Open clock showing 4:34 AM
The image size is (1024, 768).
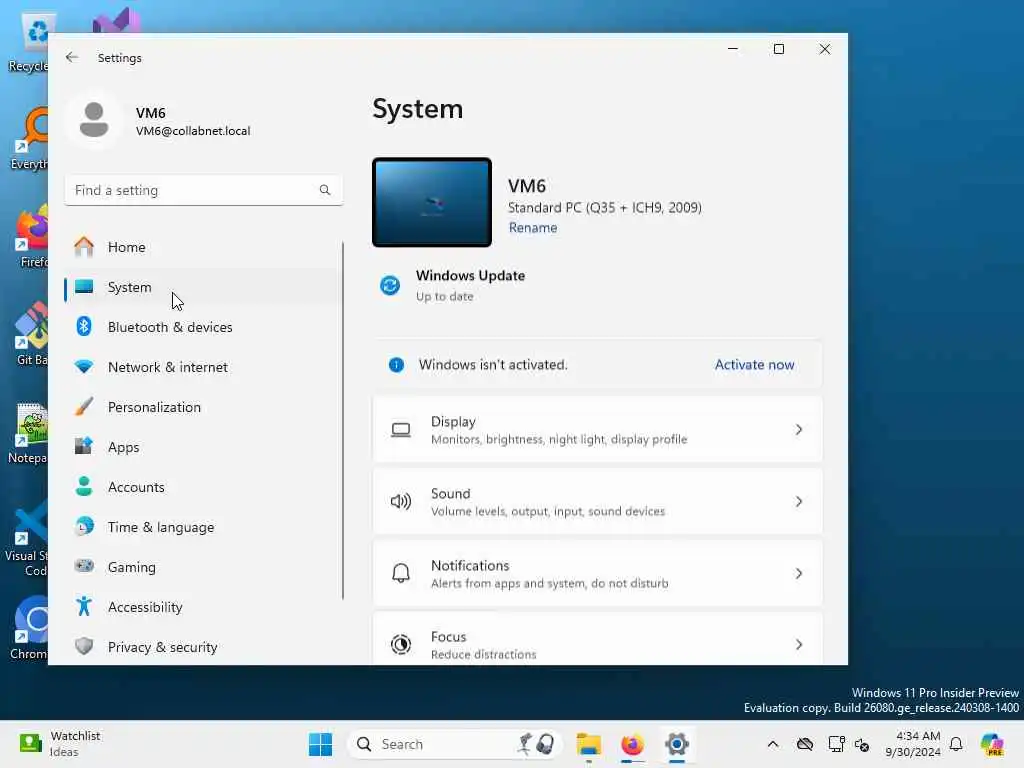[x=913, y=744]
